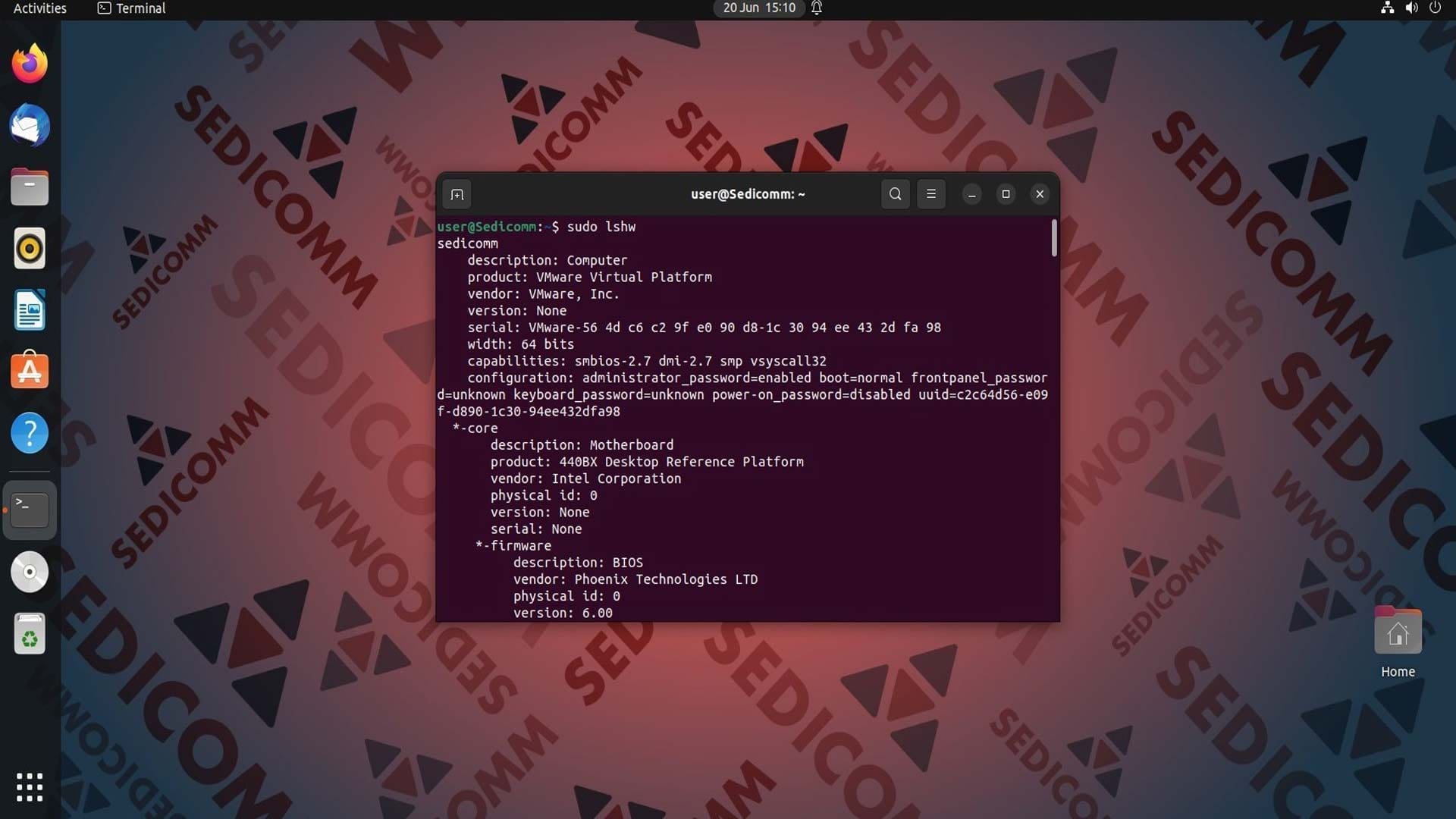
Task: Click the '*-firmware' section line
Action: (513, 546)
